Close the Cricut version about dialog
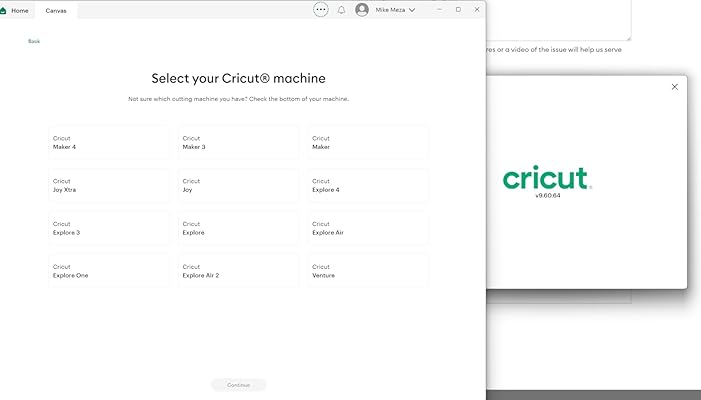Viewport: 701px width, 400px height. point(675,87)
